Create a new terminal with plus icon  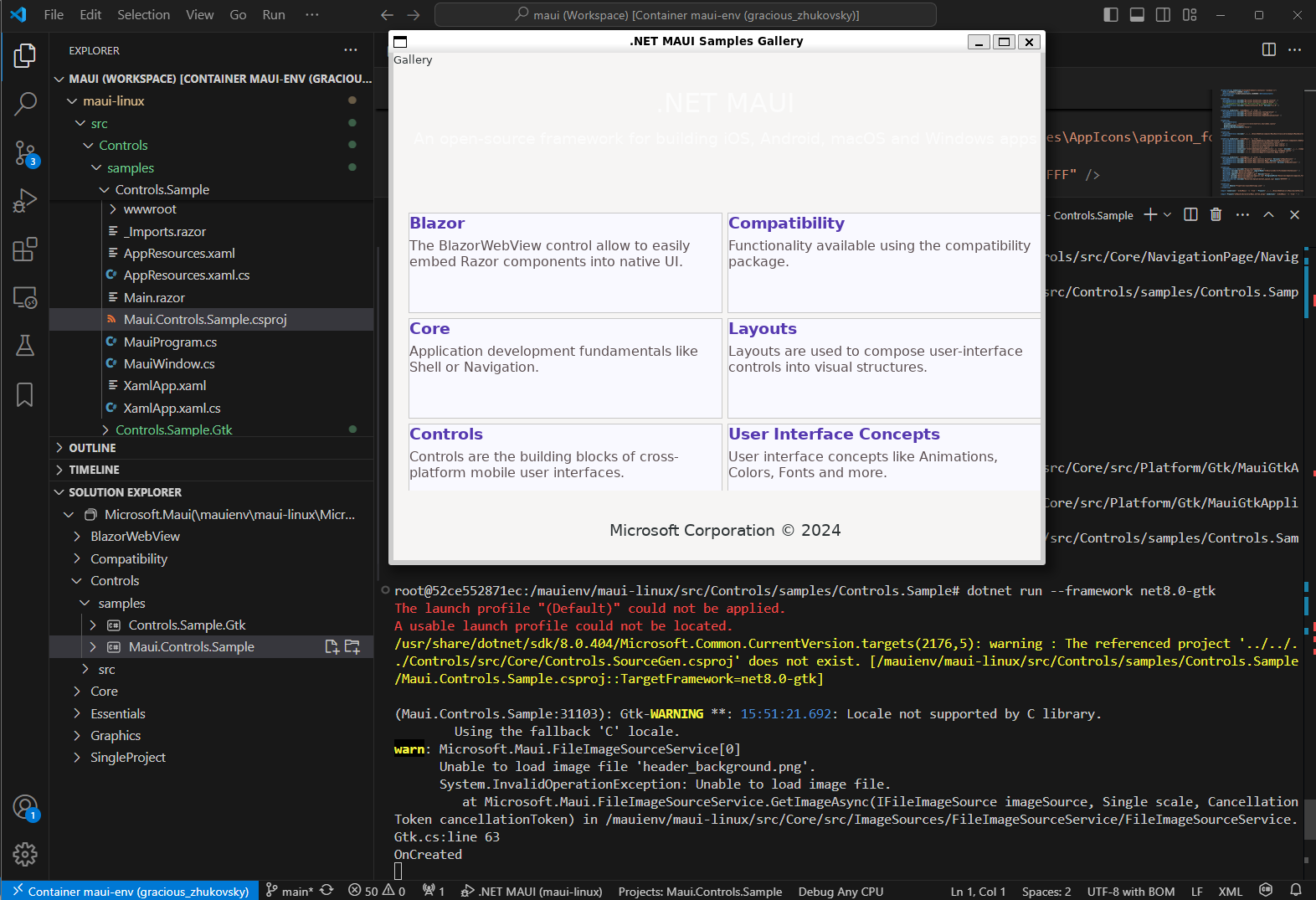1150,215
